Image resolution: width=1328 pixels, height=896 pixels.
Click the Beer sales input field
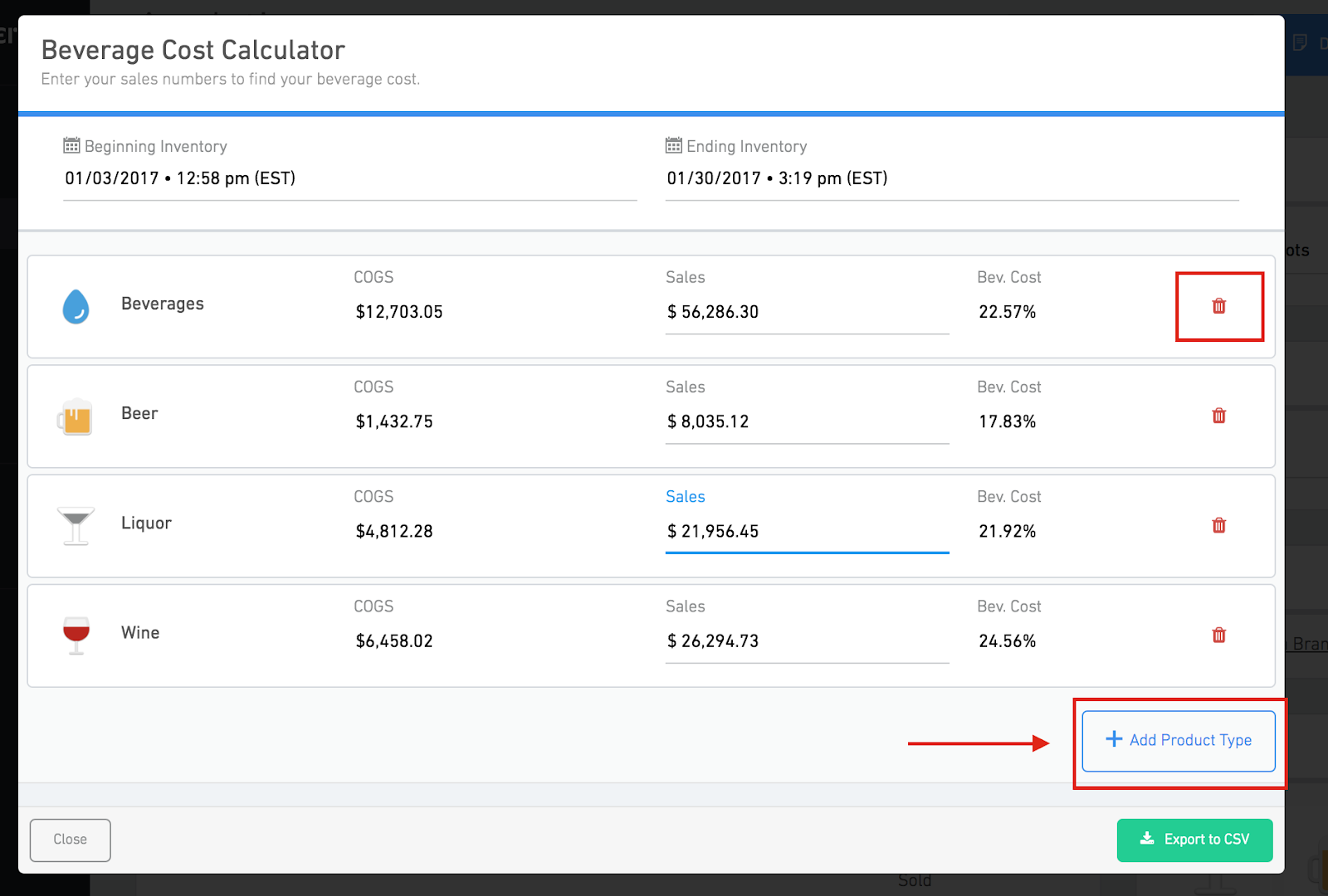click(807, 421)
